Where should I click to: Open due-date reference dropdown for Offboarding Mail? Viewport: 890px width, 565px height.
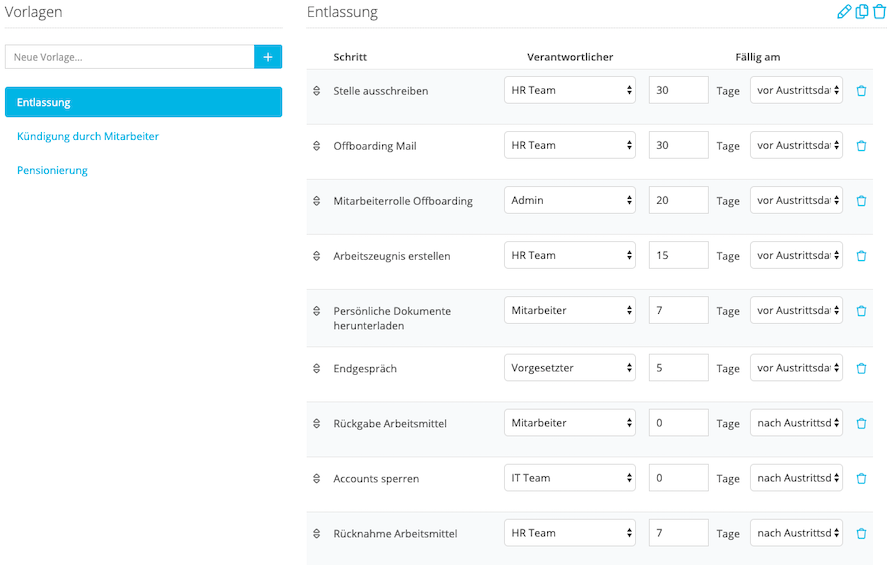pos(796,145)
